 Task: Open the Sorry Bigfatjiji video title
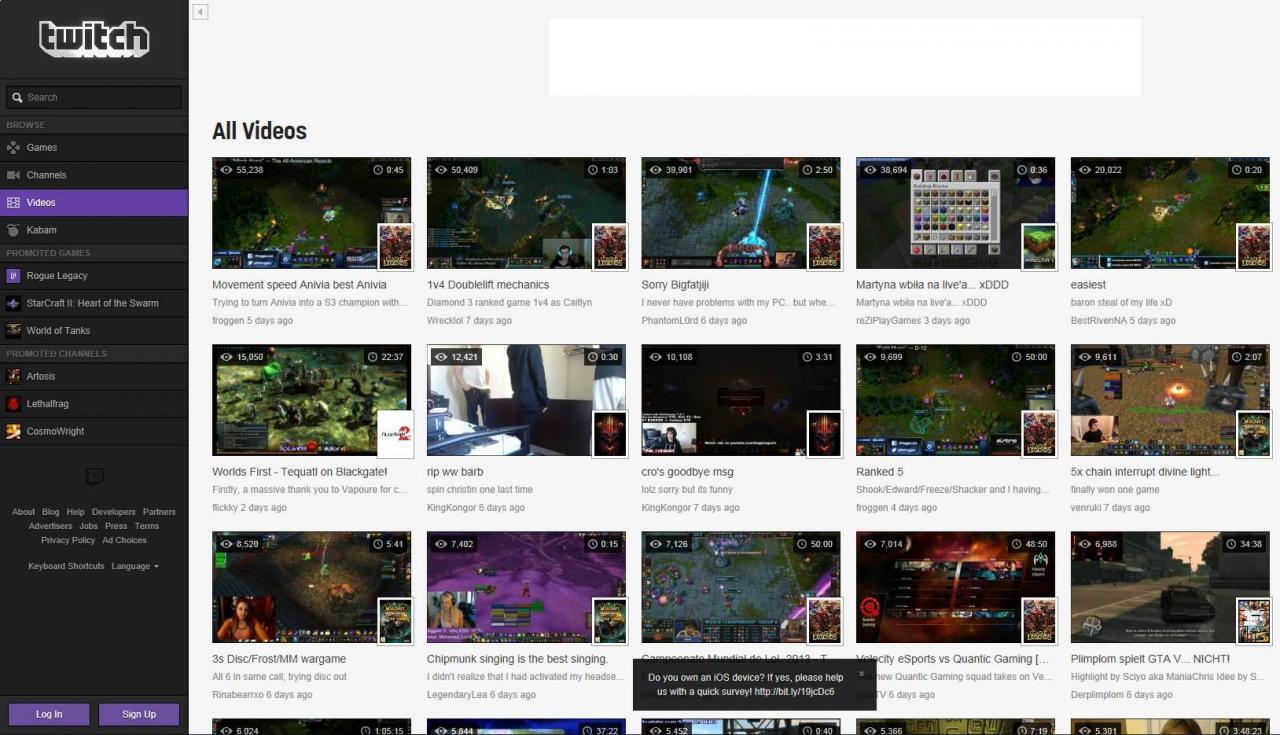click(x=675, y=285)
